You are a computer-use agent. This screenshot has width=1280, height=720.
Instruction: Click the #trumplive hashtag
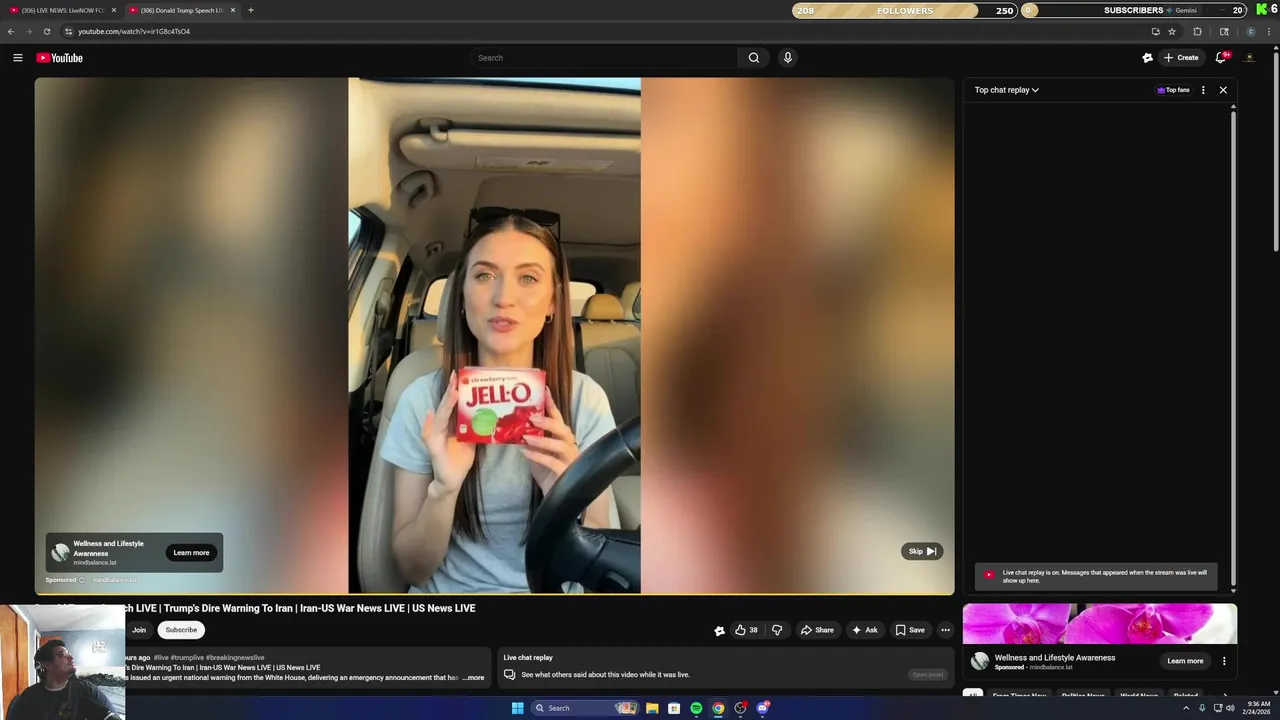(187, 658)
